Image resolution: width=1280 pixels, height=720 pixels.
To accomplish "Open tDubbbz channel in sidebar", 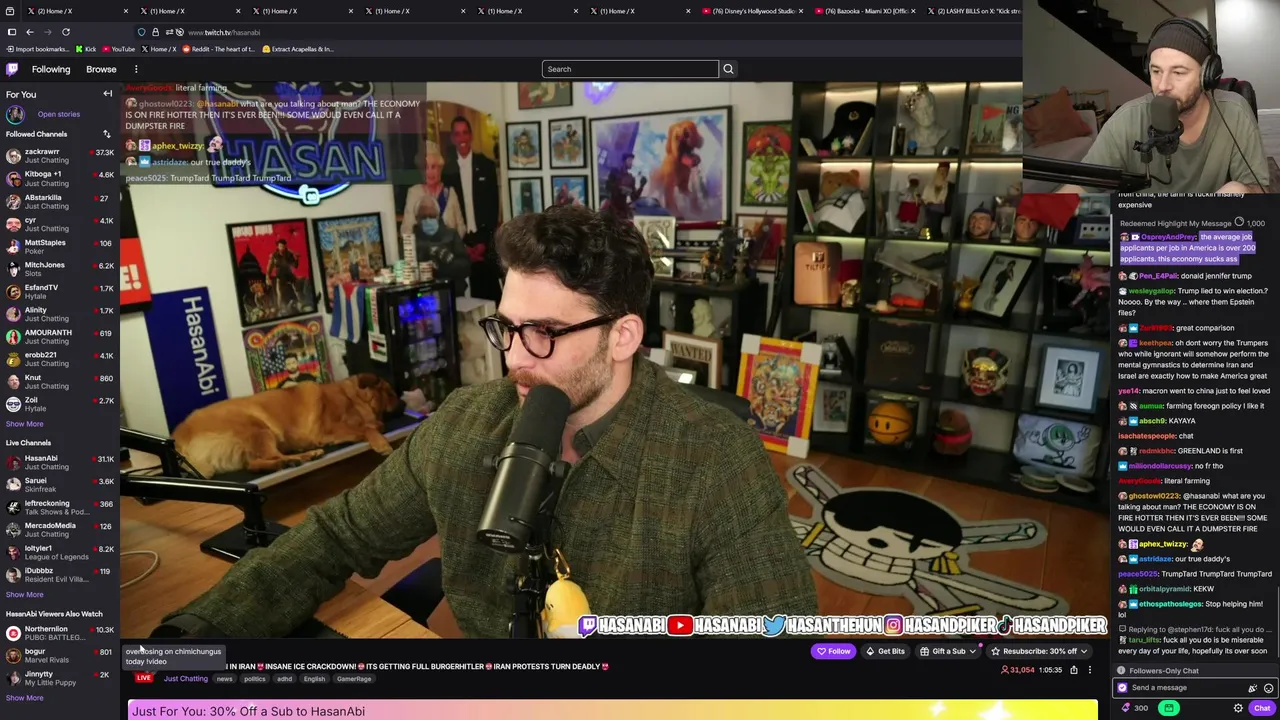I will click(x=60, y=575).
